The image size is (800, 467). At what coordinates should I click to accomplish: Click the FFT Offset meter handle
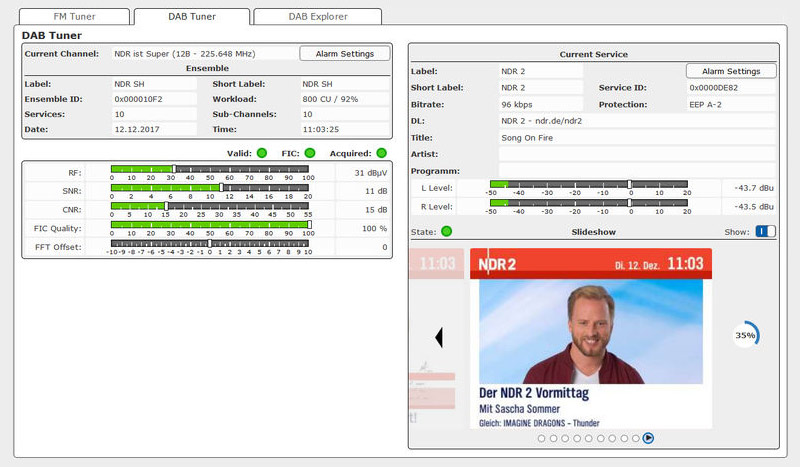click(210, 243)
